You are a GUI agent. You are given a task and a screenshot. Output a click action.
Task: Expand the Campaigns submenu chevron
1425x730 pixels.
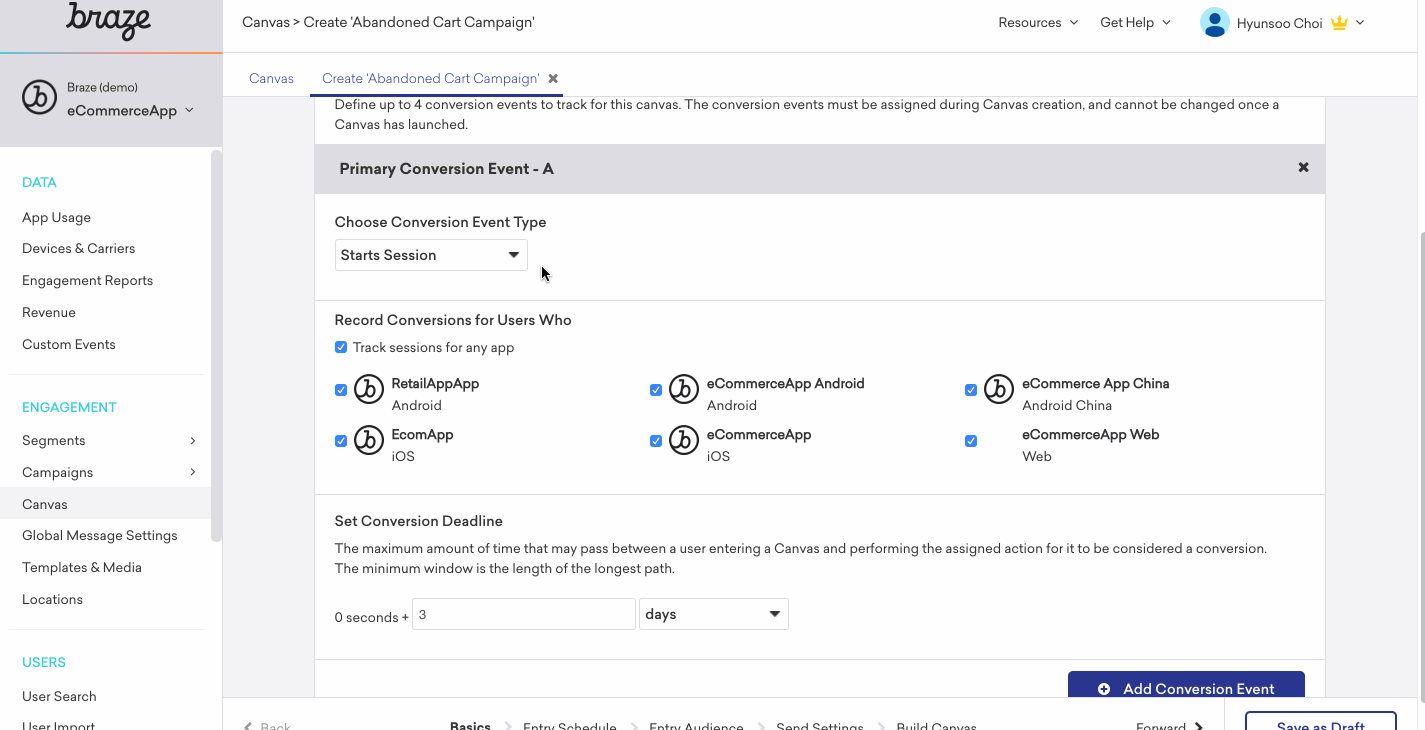pos(193,472)
